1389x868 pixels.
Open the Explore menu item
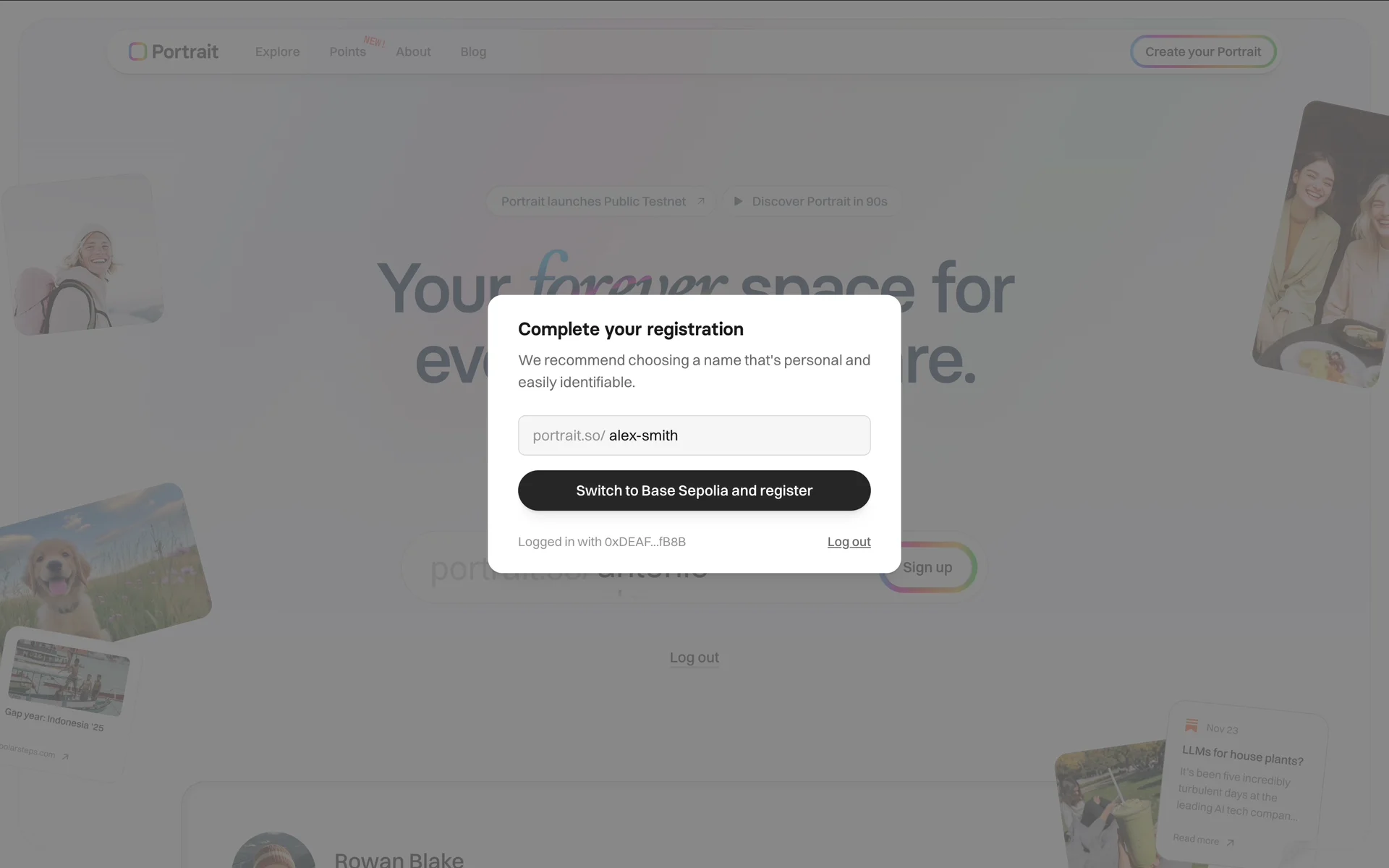click(x=277, y=51)
